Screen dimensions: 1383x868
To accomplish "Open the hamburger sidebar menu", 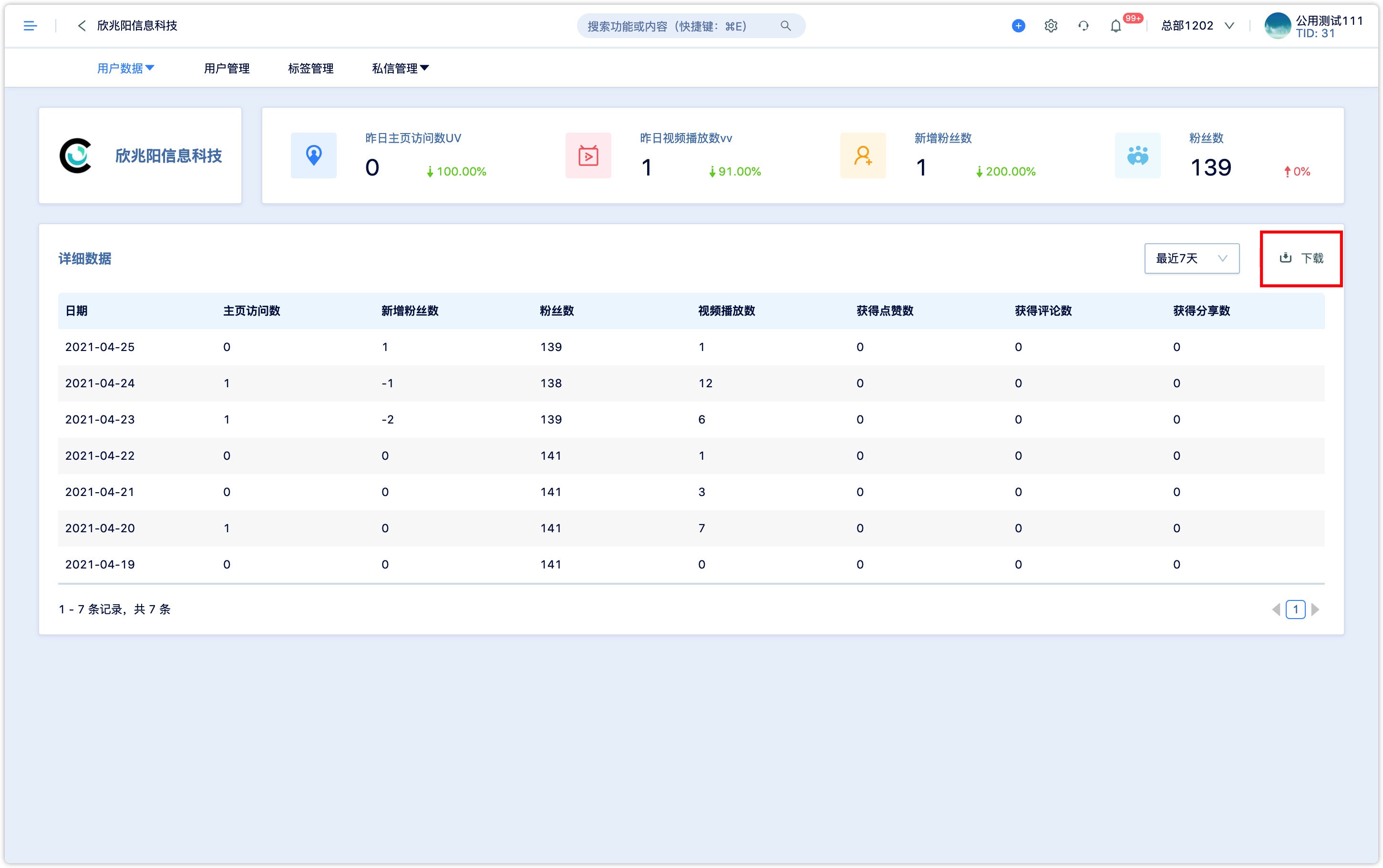I will click(30, 26).
